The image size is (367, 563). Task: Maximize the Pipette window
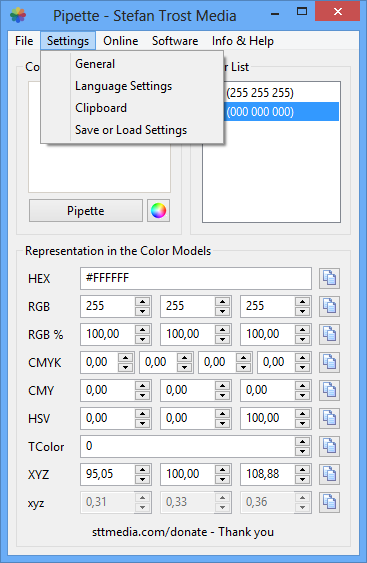click(x=302, y=11)
